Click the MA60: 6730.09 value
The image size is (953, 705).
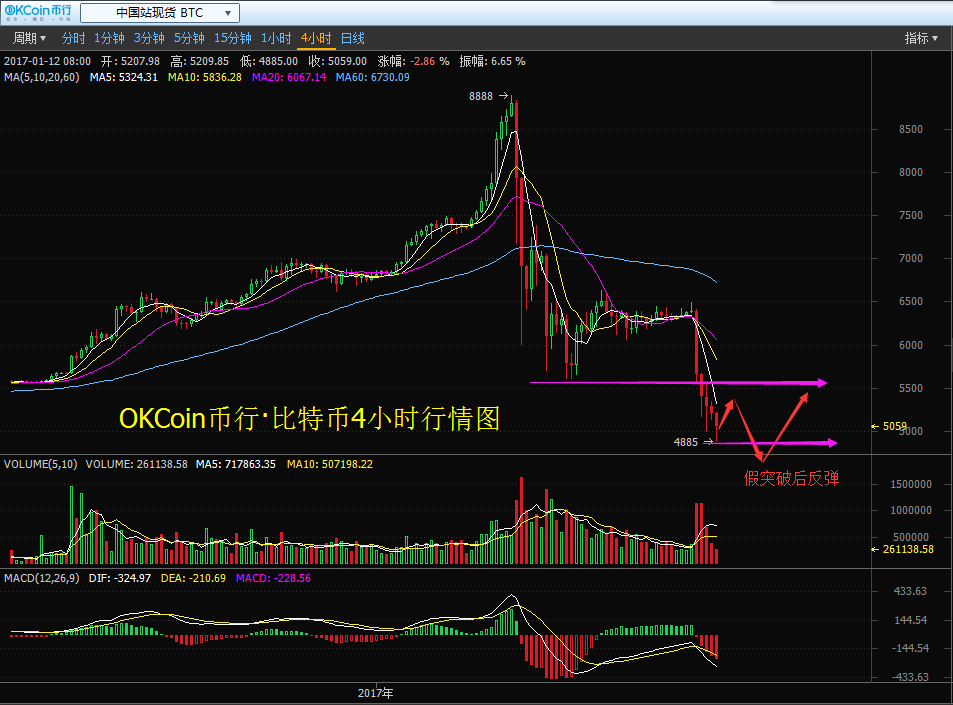[373, 77]
